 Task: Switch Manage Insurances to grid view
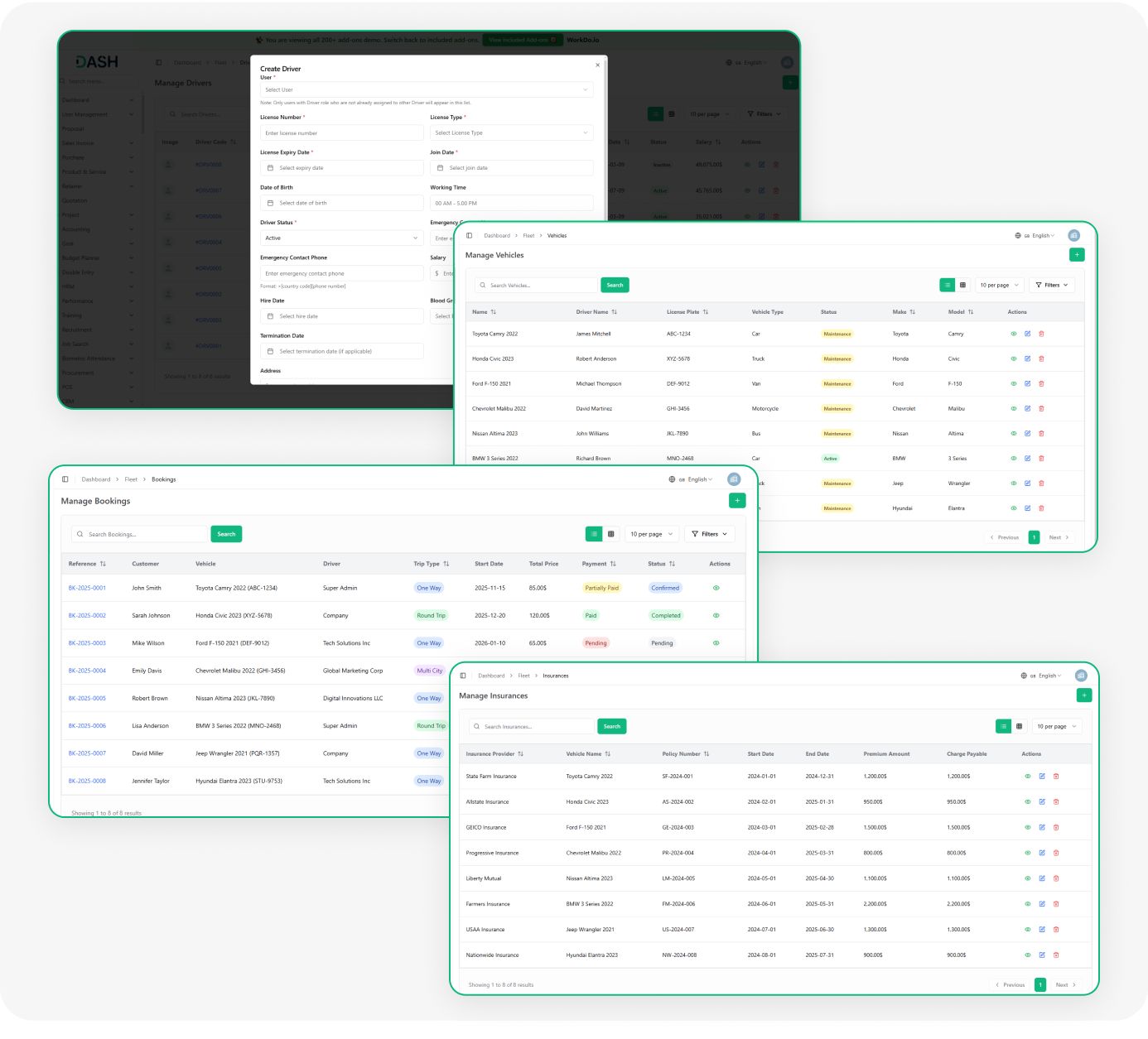coord(1019,727)
